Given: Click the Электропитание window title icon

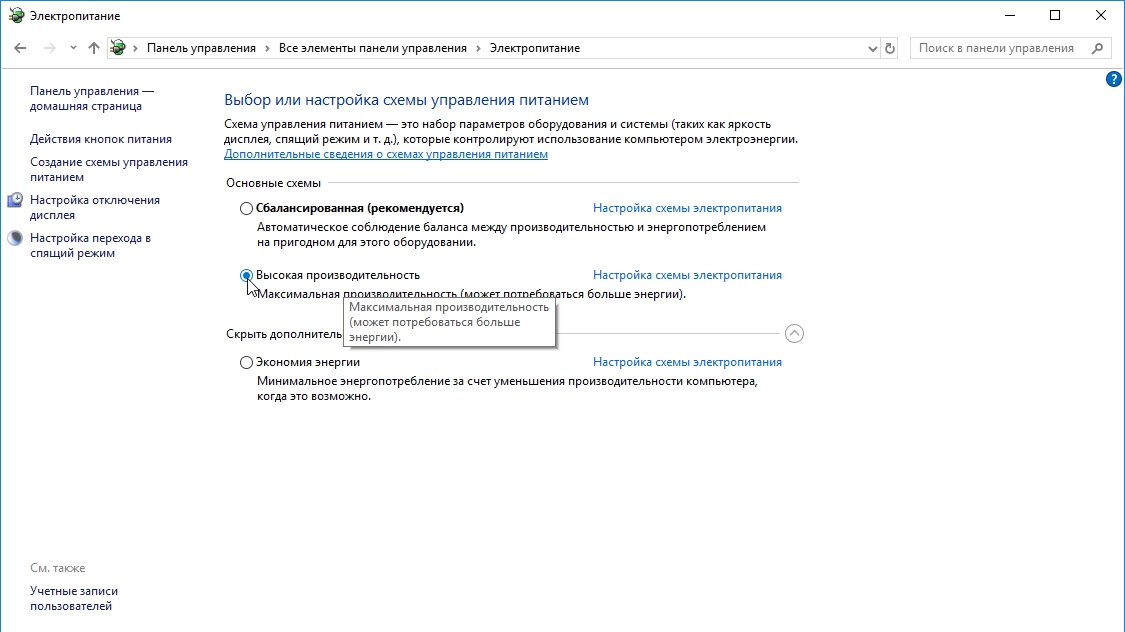Looking at the screenshot, I should (x=16, y=16).
